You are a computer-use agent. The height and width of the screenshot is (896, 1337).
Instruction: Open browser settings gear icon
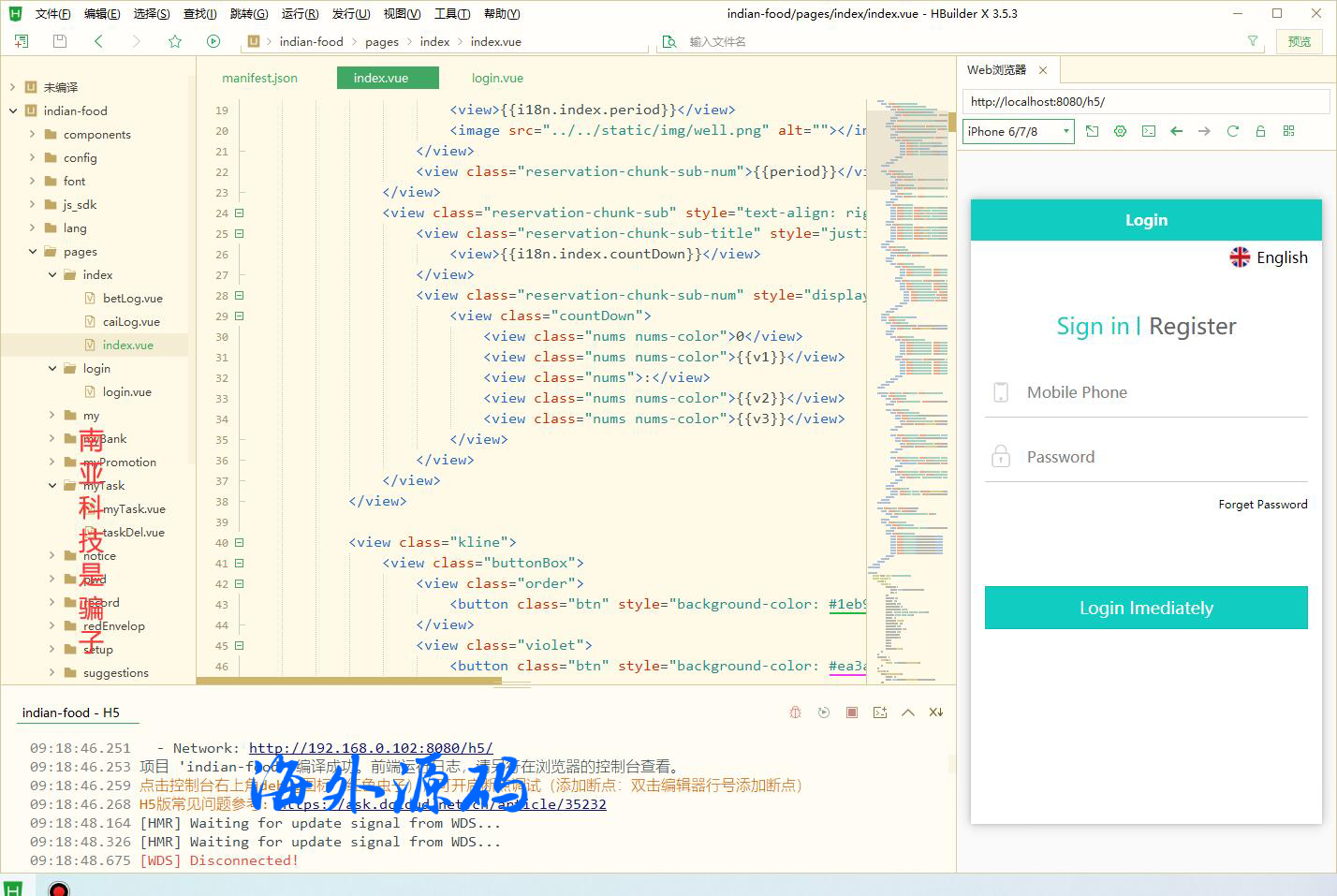1120,132
